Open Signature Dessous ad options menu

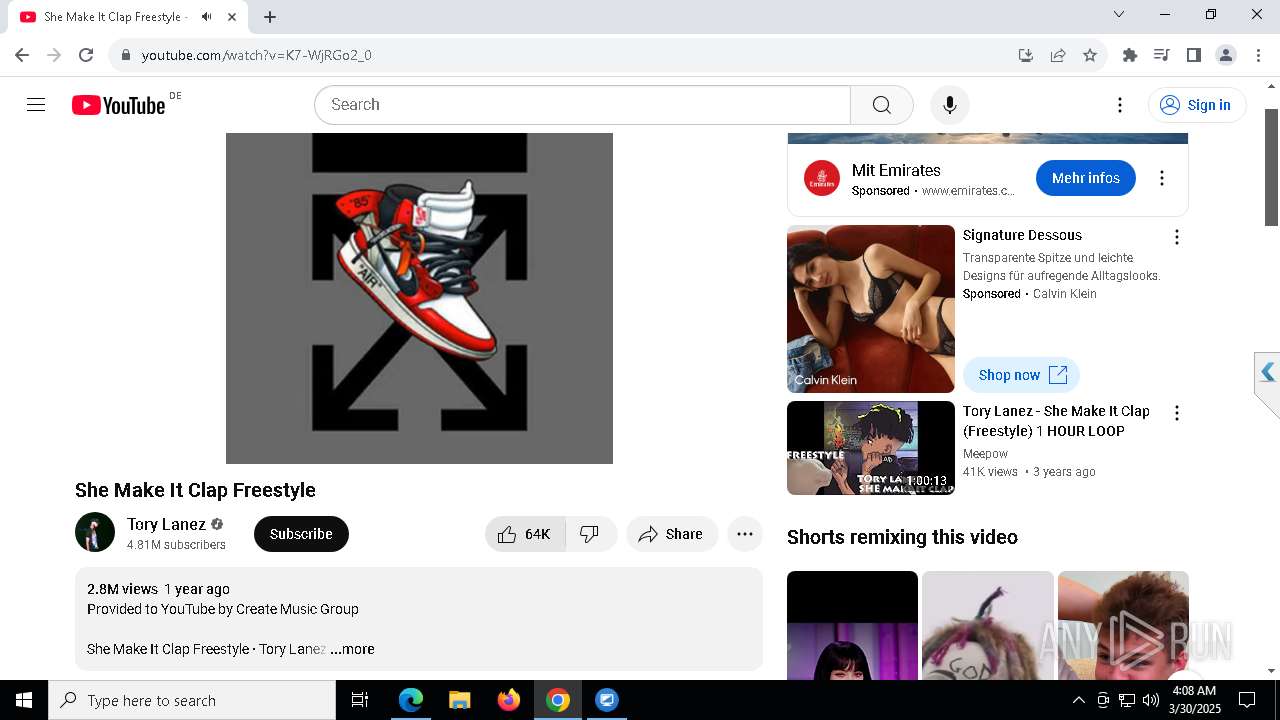click(x=1177, y=237)
